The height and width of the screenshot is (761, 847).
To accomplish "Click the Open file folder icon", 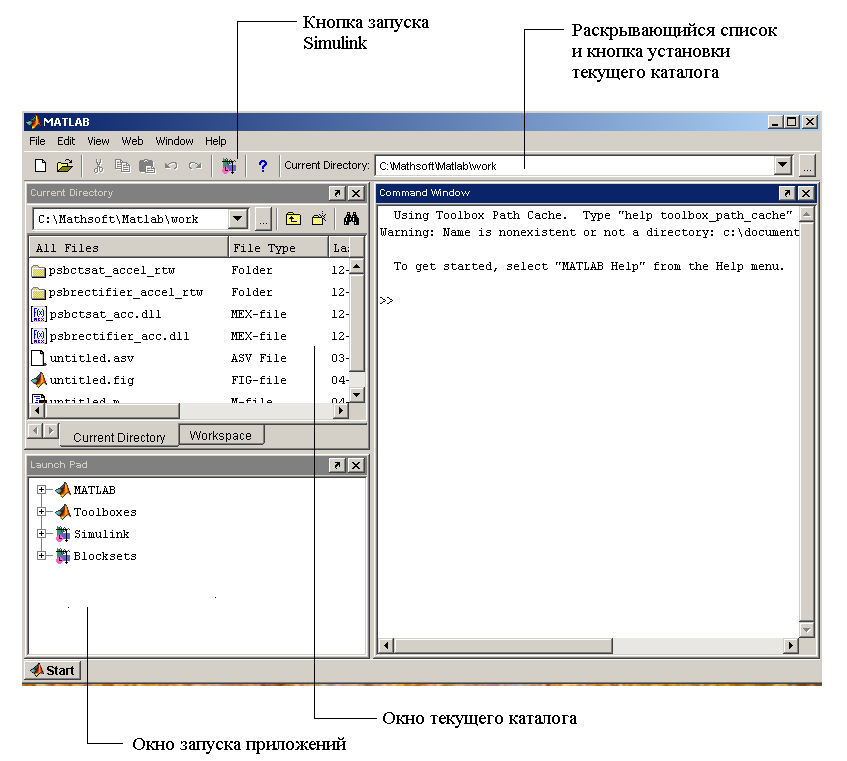I will 64,166.
